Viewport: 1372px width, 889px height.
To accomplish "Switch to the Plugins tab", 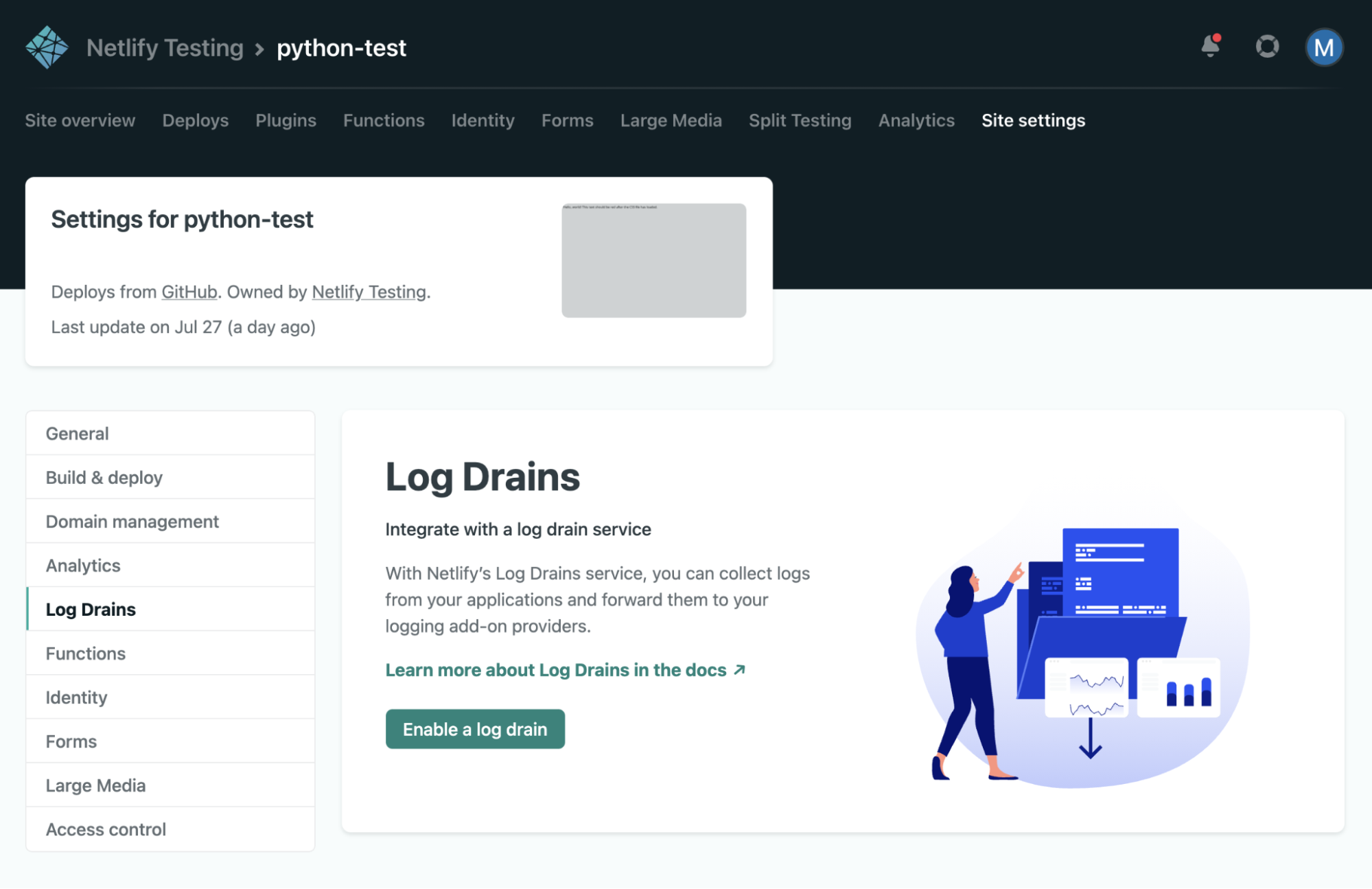I will click(x=286, y=120).
